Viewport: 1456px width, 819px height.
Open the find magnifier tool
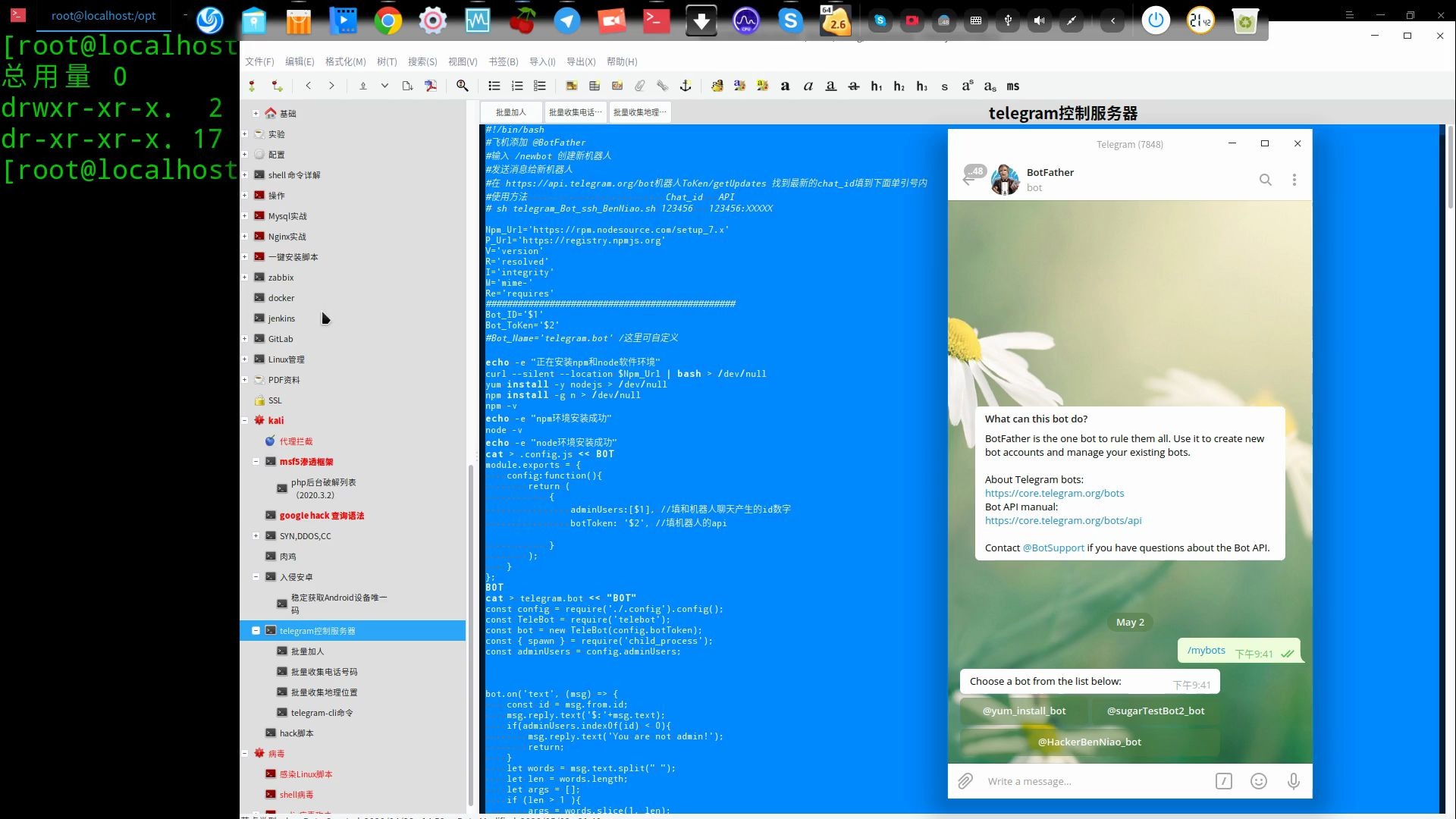point(462,86)
